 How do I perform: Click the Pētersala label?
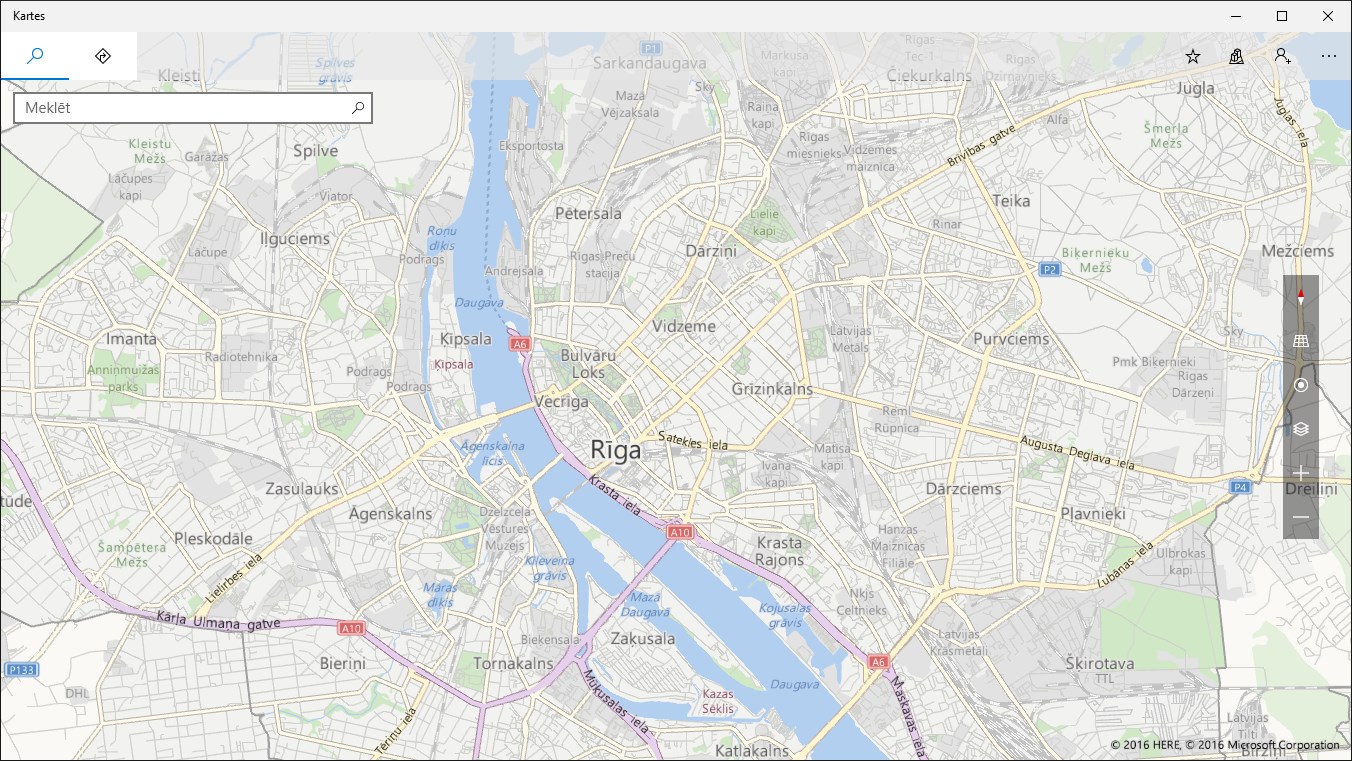point(589,213)
